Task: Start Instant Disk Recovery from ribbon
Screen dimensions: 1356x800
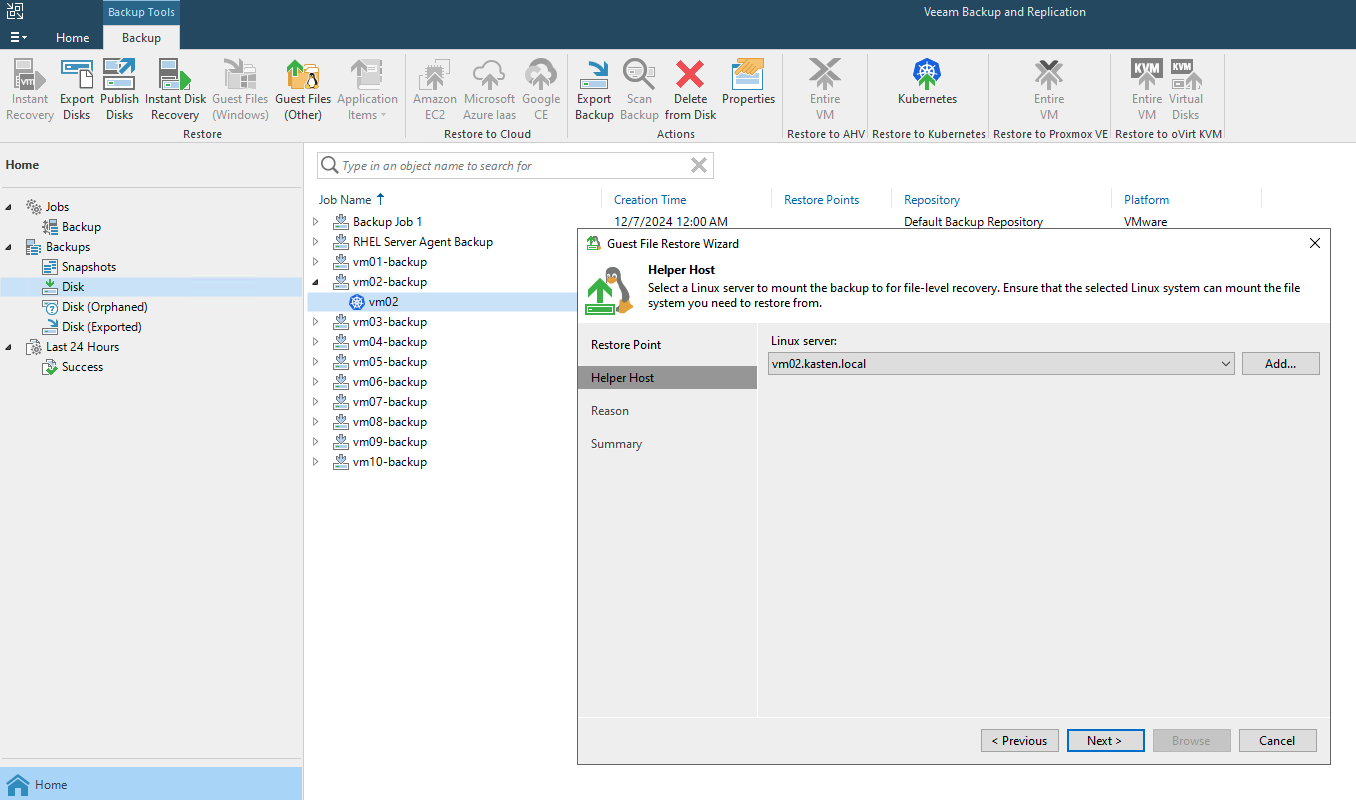Action: click(x=175, y=89)
